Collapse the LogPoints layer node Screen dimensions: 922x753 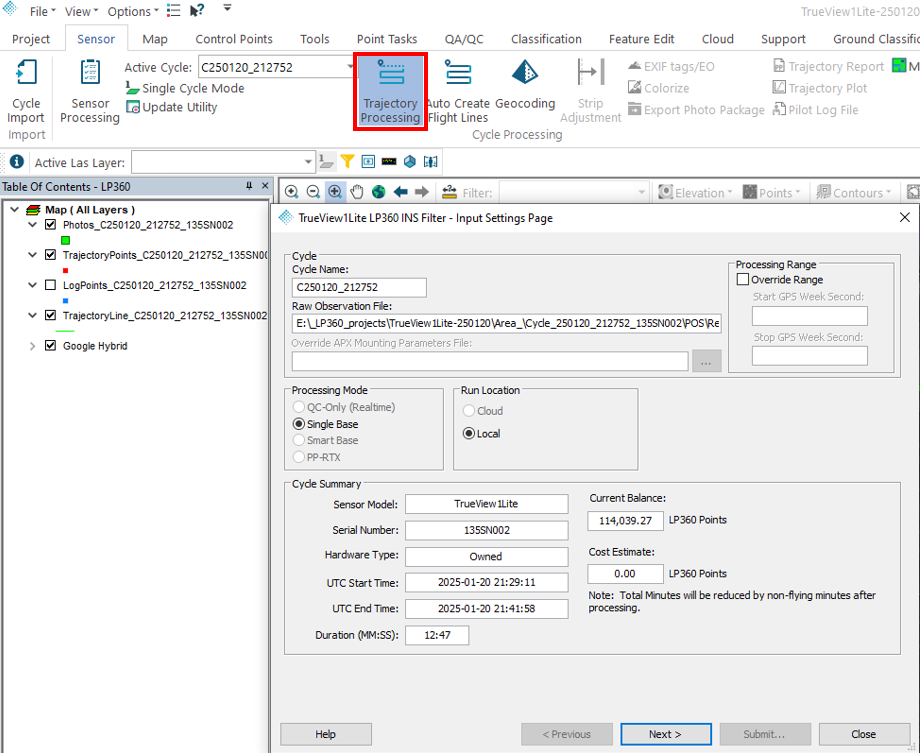[x=32, y=285]
